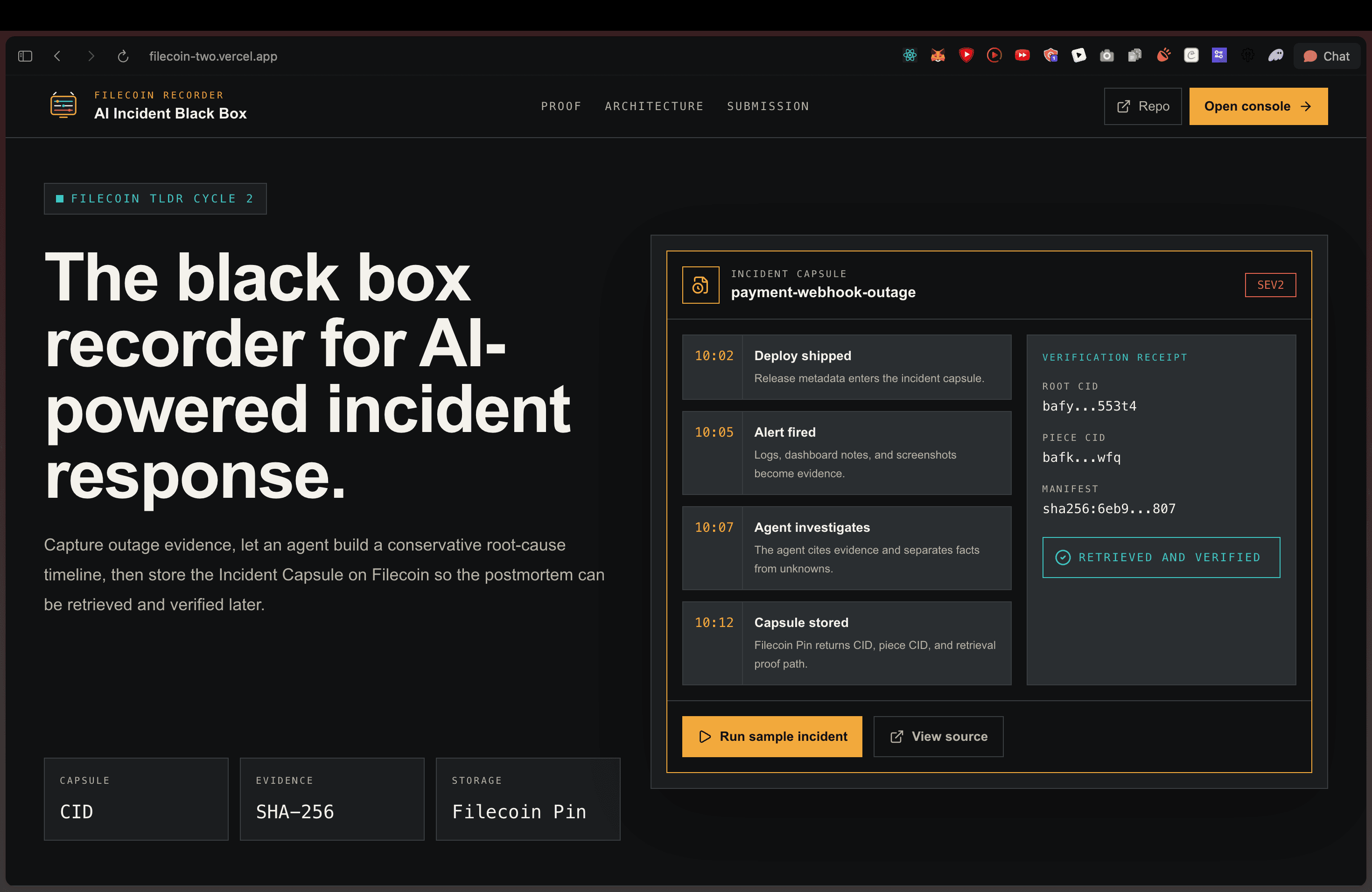Click the root CID bafy...553t4 value
1372x892 pixels.
(x=1089, y=406)
